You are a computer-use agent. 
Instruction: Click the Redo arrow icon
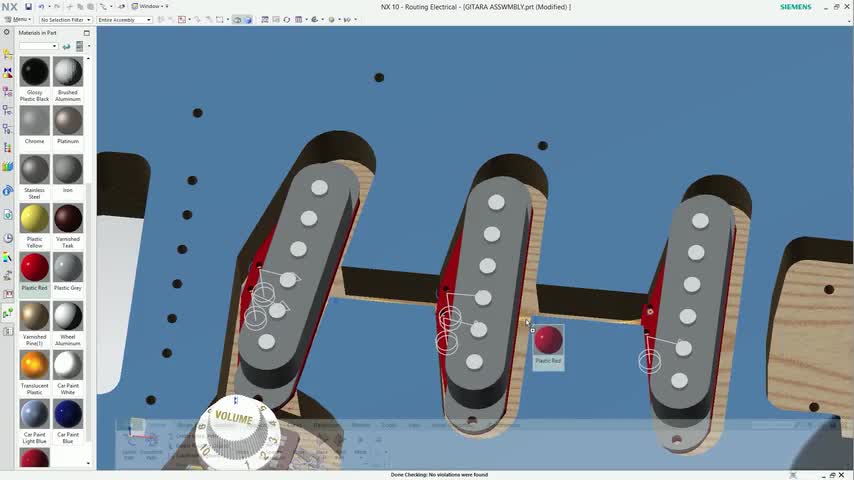(x=57, y=7)
